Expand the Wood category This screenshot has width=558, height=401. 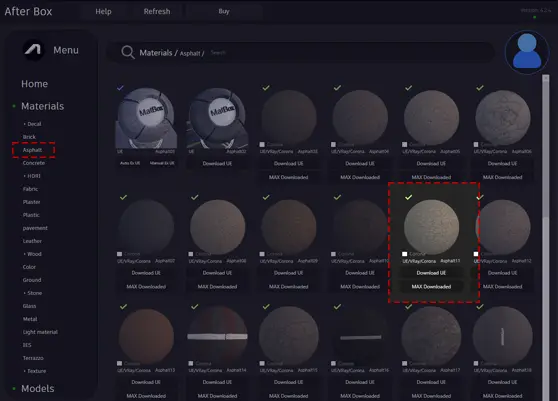tap(32, 254)
